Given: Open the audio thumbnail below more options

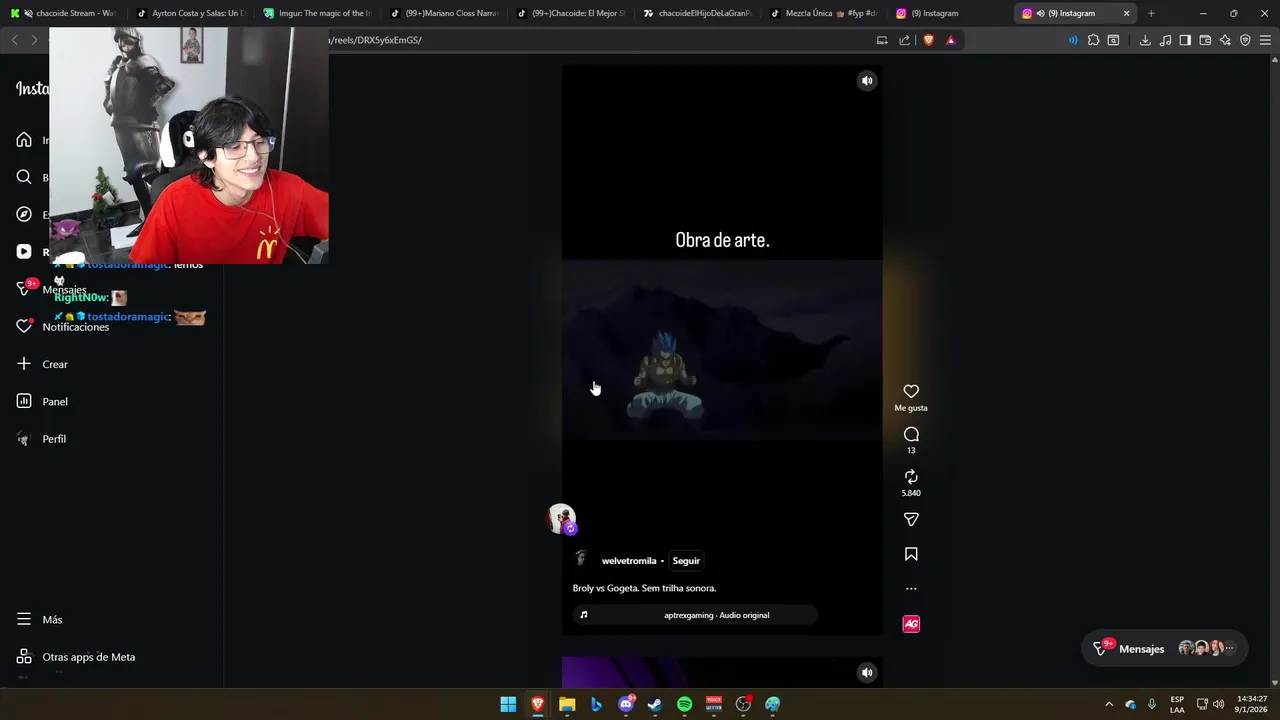Looking at the screenshot, I should 911,624.
